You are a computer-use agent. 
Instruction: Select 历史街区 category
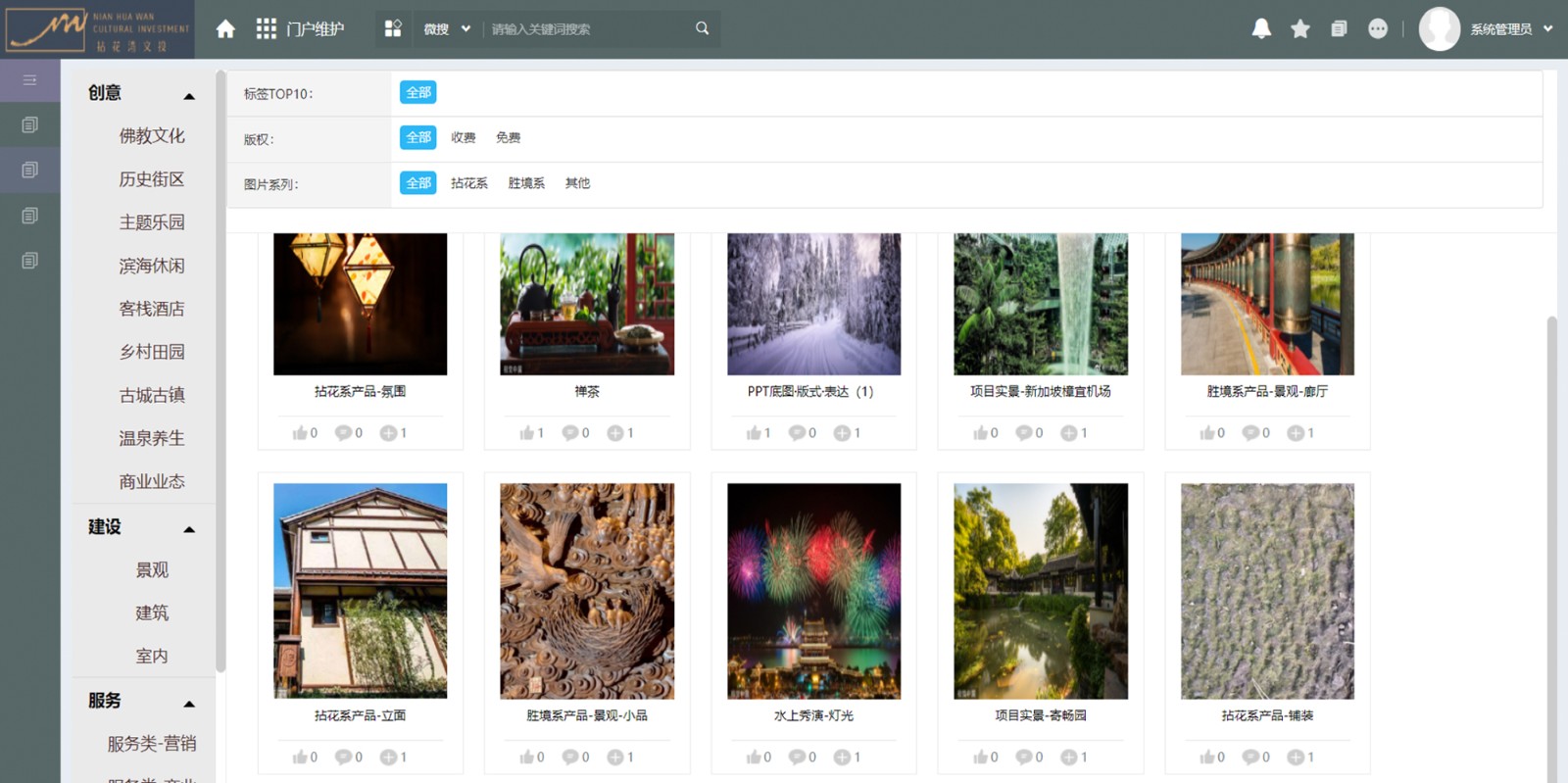click(x=152, y=179)
